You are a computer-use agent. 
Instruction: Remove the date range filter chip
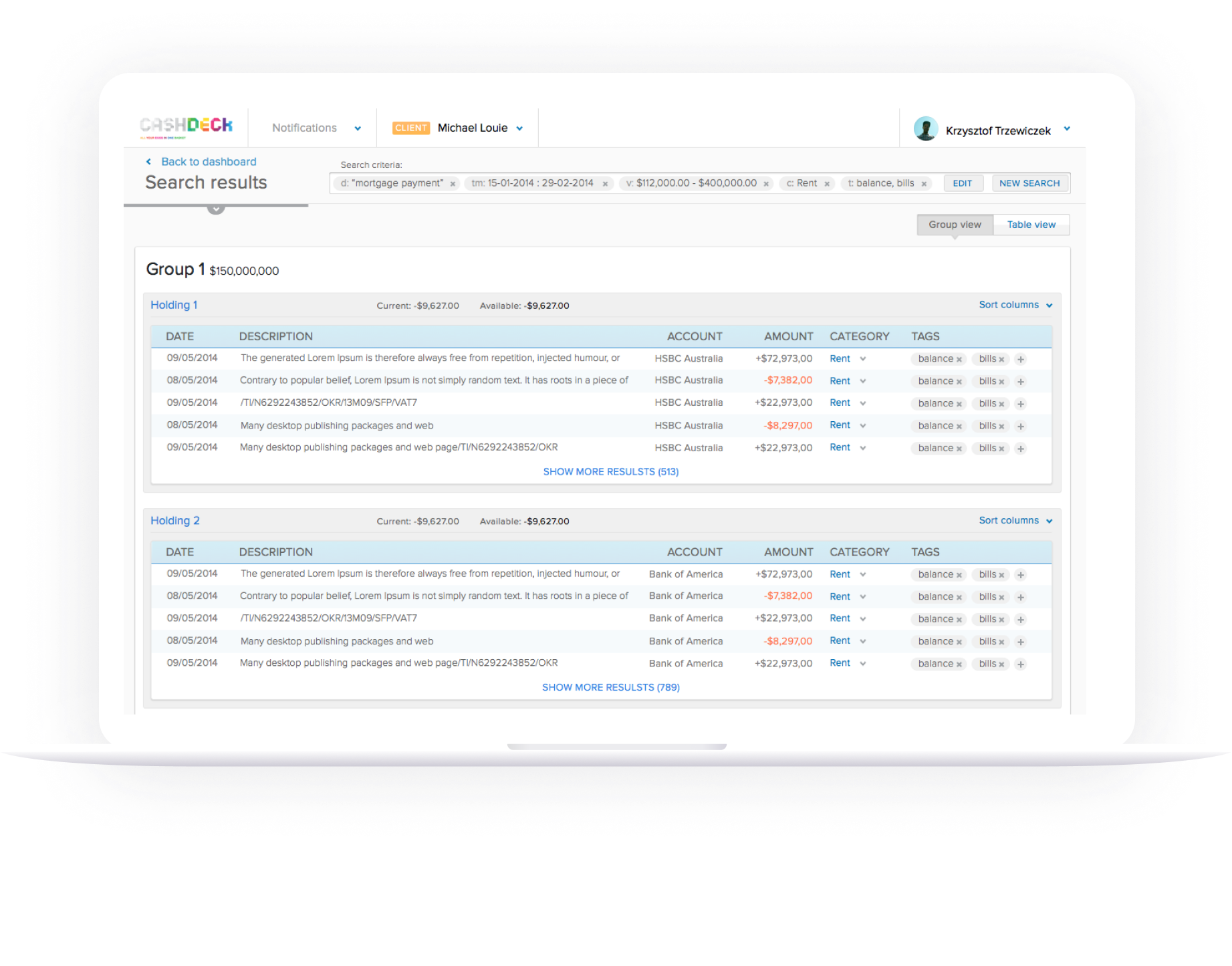(605, 183)
